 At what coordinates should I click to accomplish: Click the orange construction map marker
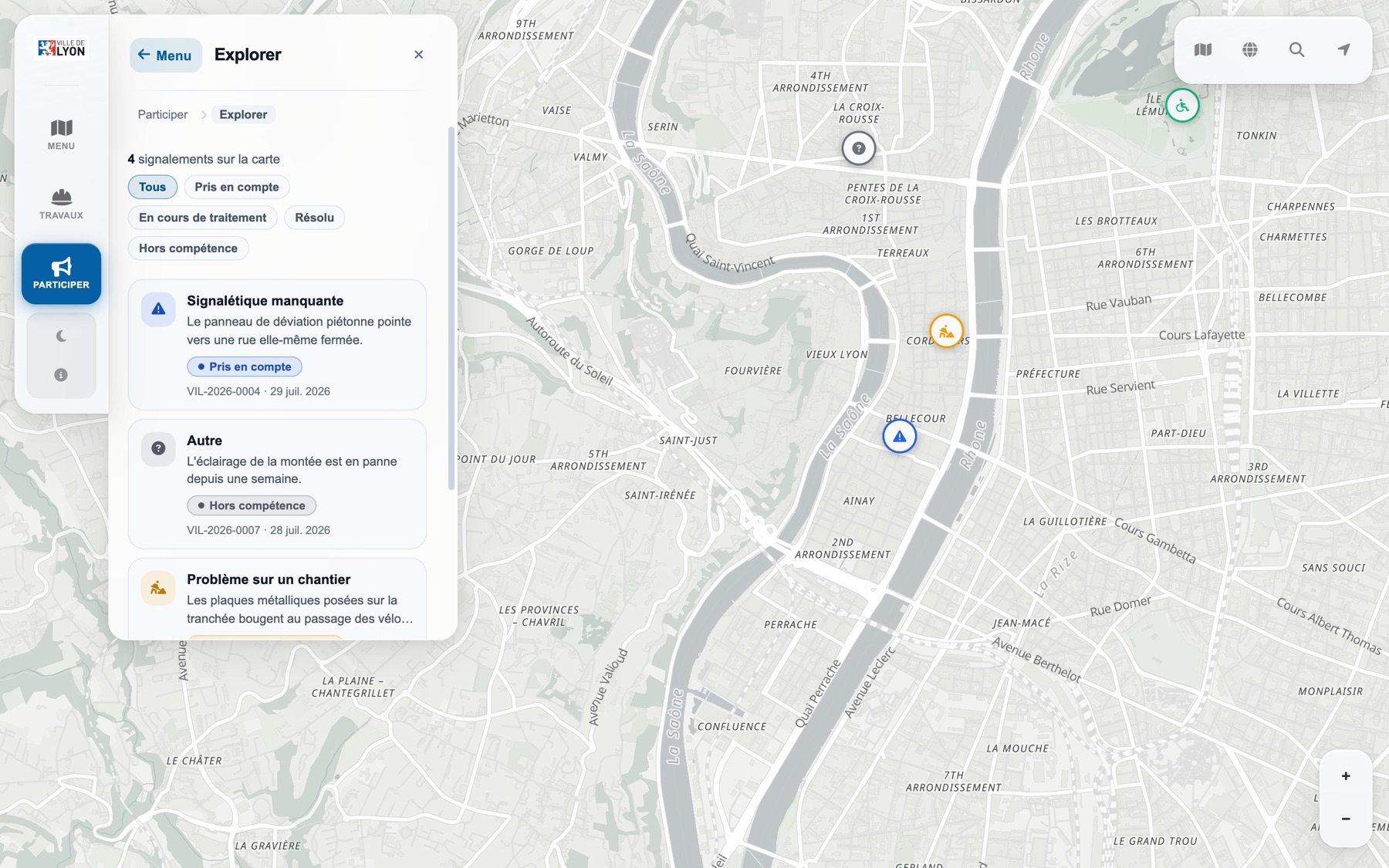946,332
